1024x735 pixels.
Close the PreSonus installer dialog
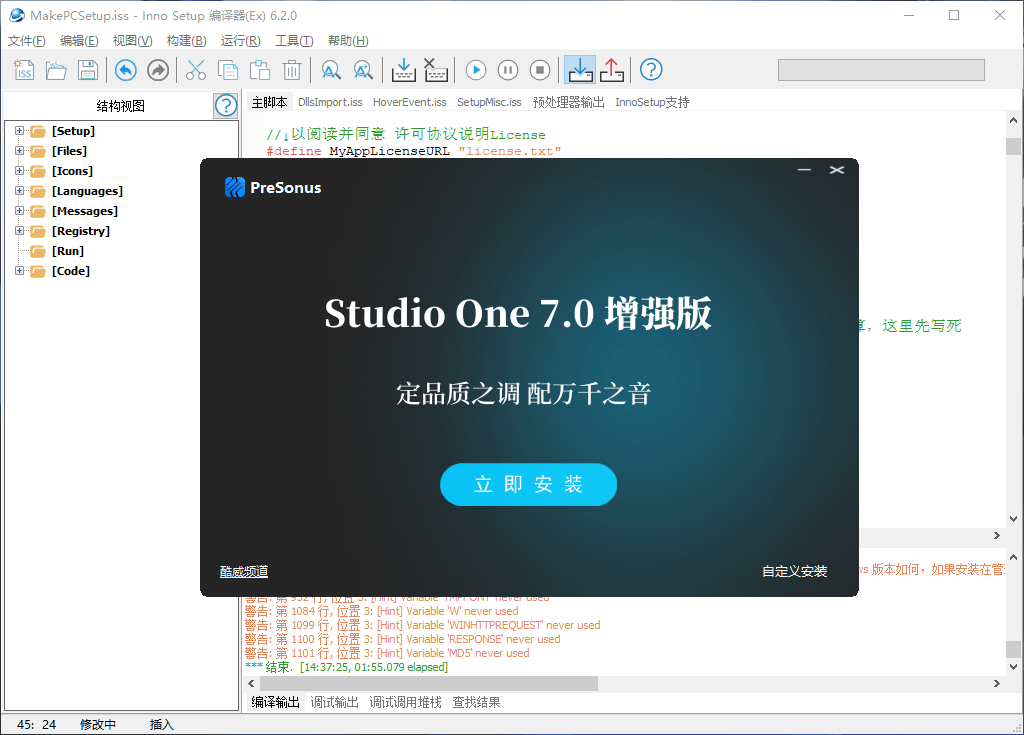(837, 170)
